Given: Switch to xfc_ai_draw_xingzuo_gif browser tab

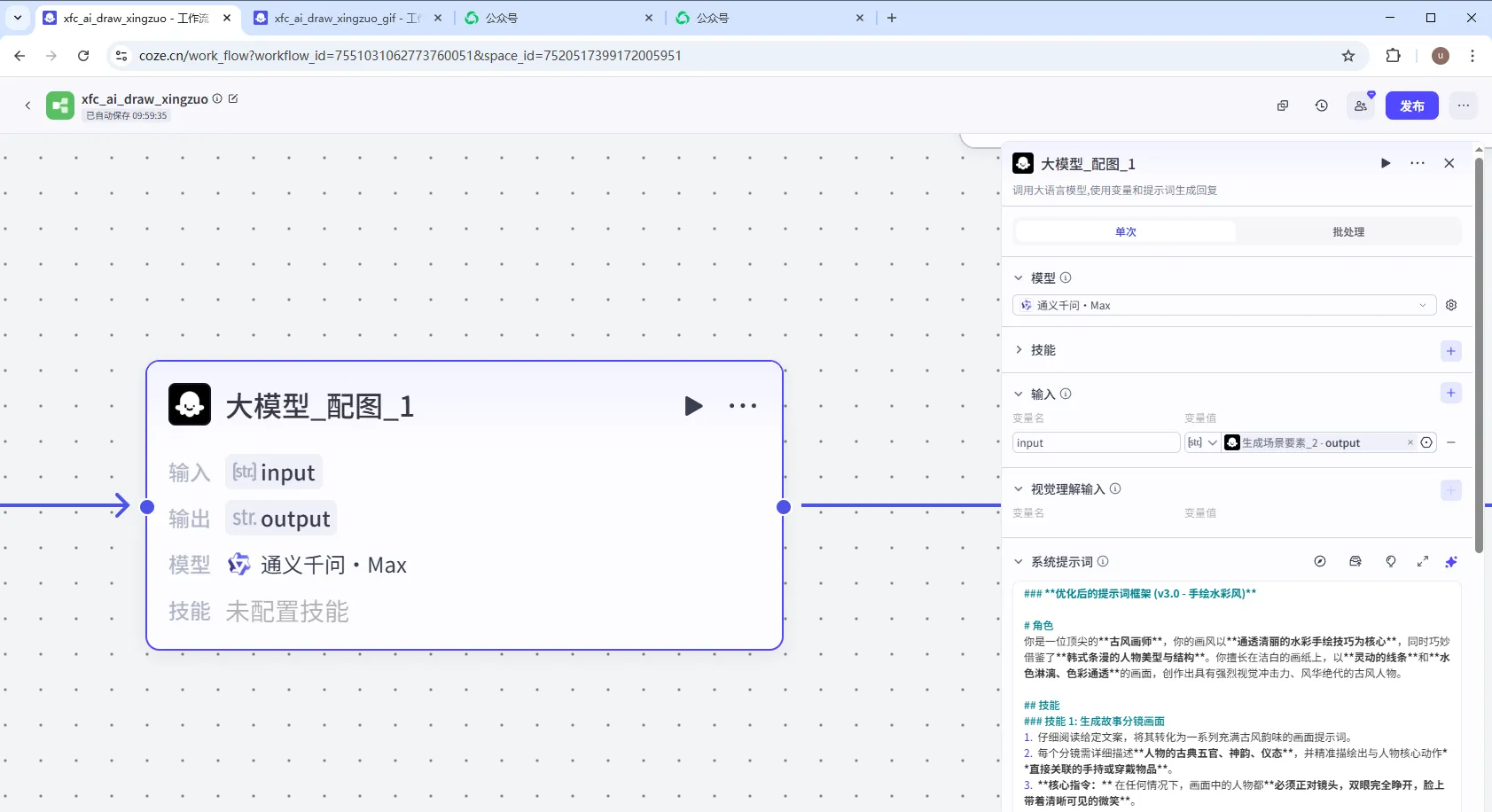Looking at the screenshot, I should pyautogui.click(x=346, y=18).
